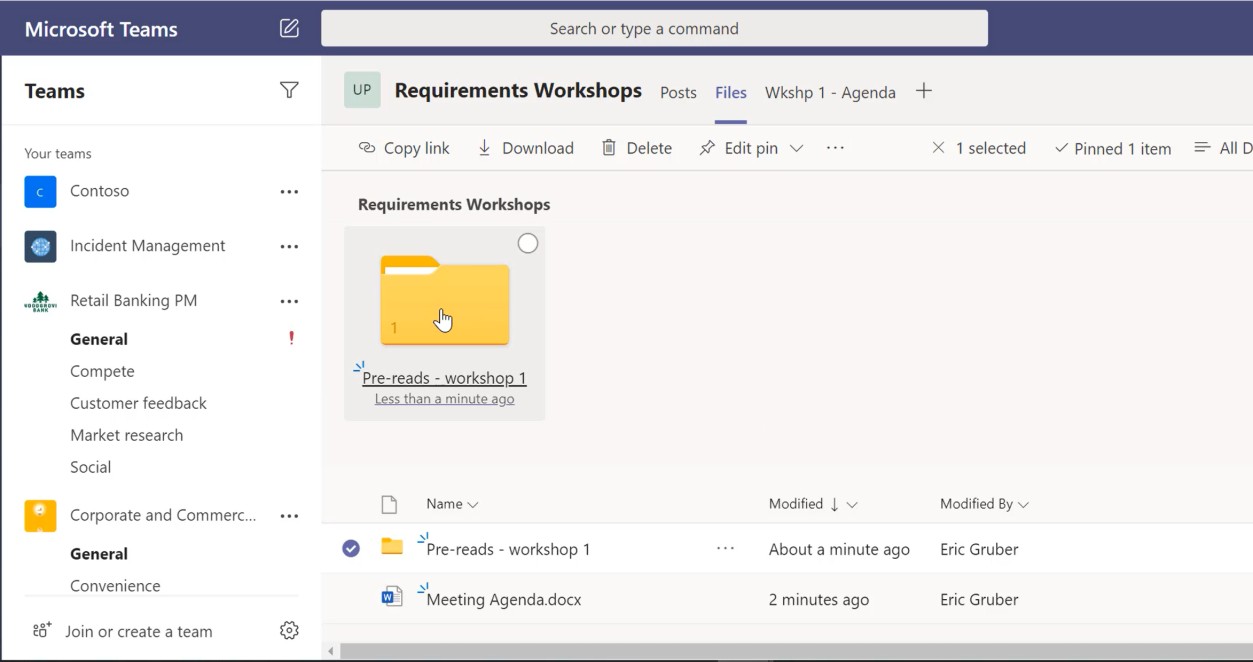Viewport: 1253px width, 662px height.
Task: Open Meeting Agenda.docx from the file list
Action: [x=504, y=600]
